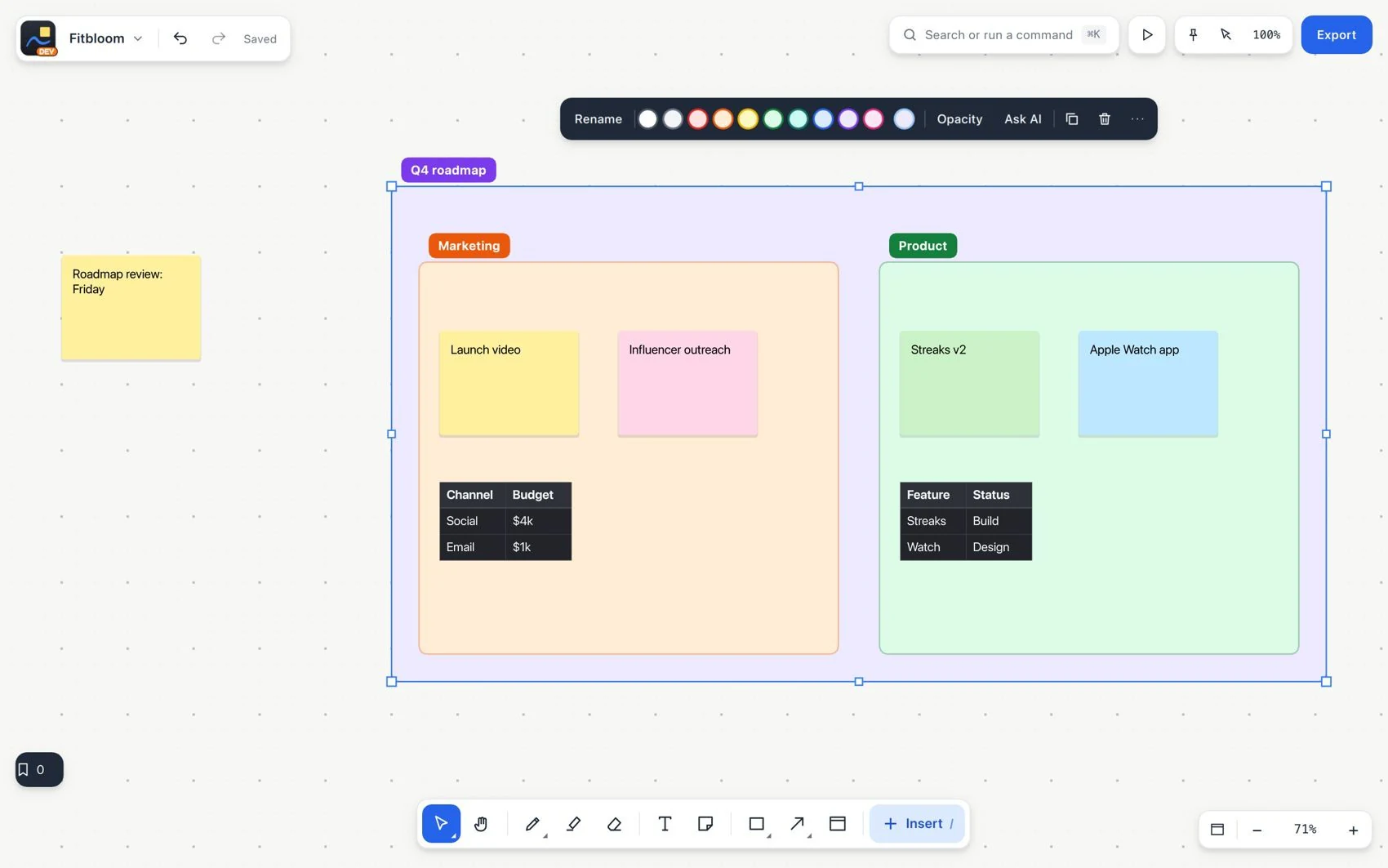The width and height of the screenshot is (1388, 868).
Task: Select the Product frame label
Action: click(923, 246)
